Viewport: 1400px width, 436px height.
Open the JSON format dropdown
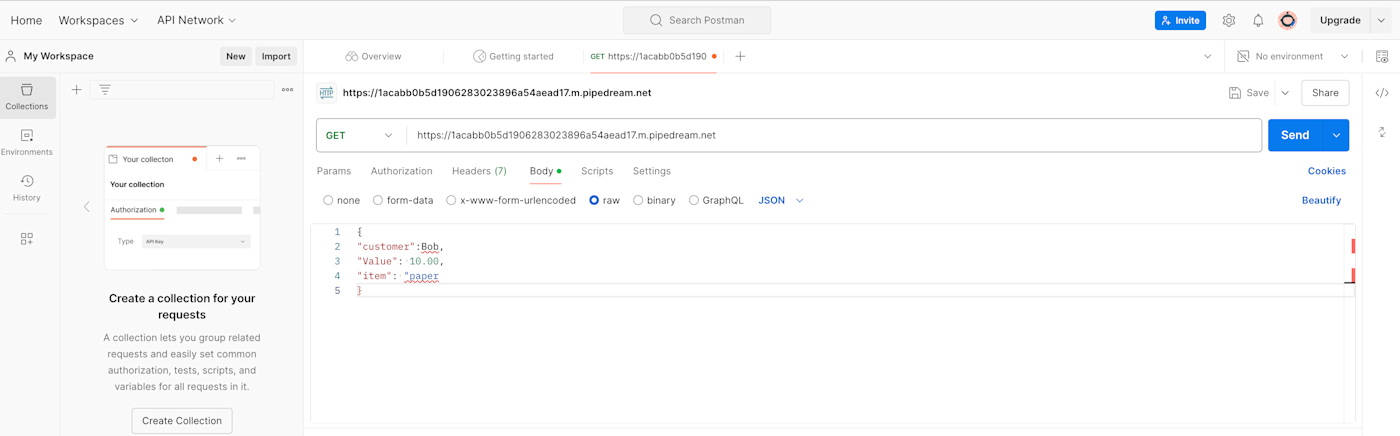pos(781,200)
